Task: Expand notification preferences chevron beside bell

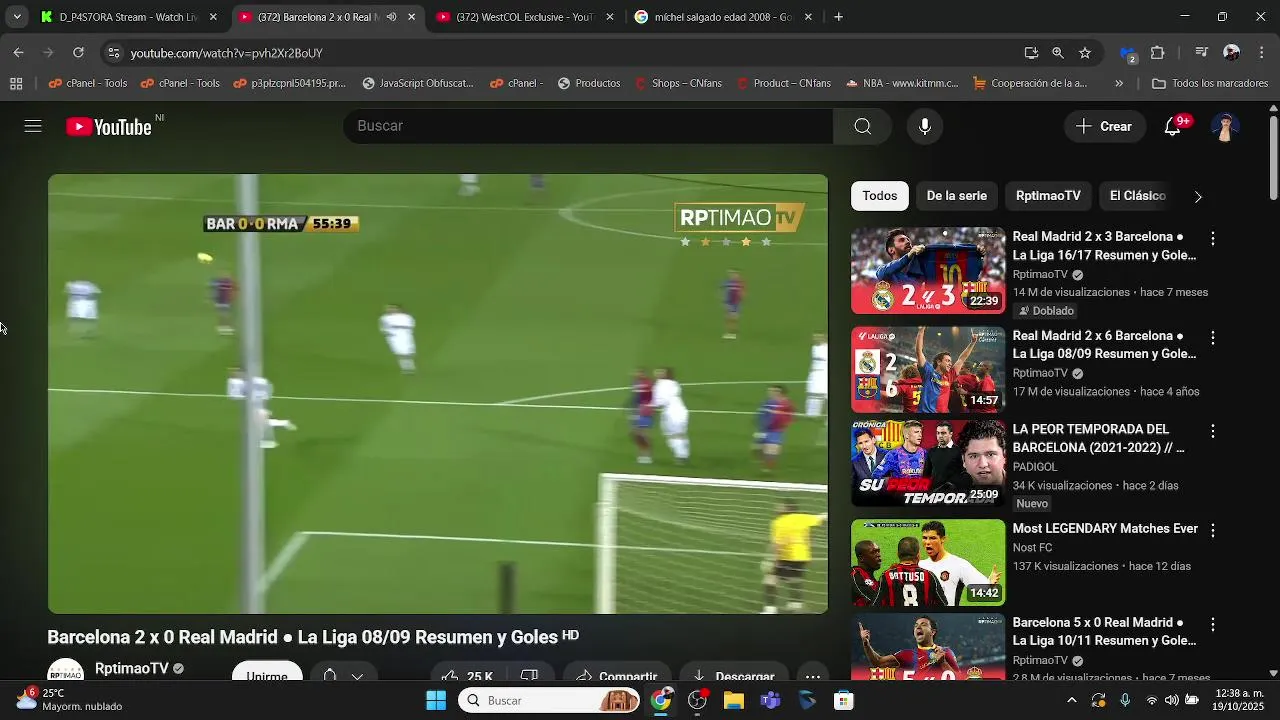Action: coord(357,675)
